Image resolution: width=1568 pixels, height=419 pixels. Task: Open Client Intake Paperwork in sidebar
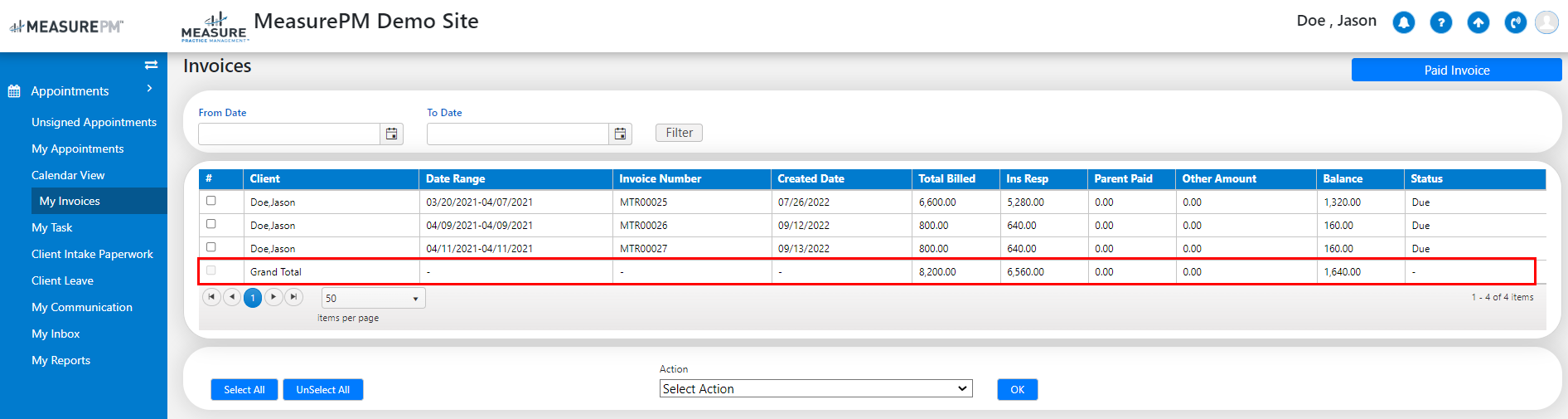pyautogui.click(x=93, y=254)
